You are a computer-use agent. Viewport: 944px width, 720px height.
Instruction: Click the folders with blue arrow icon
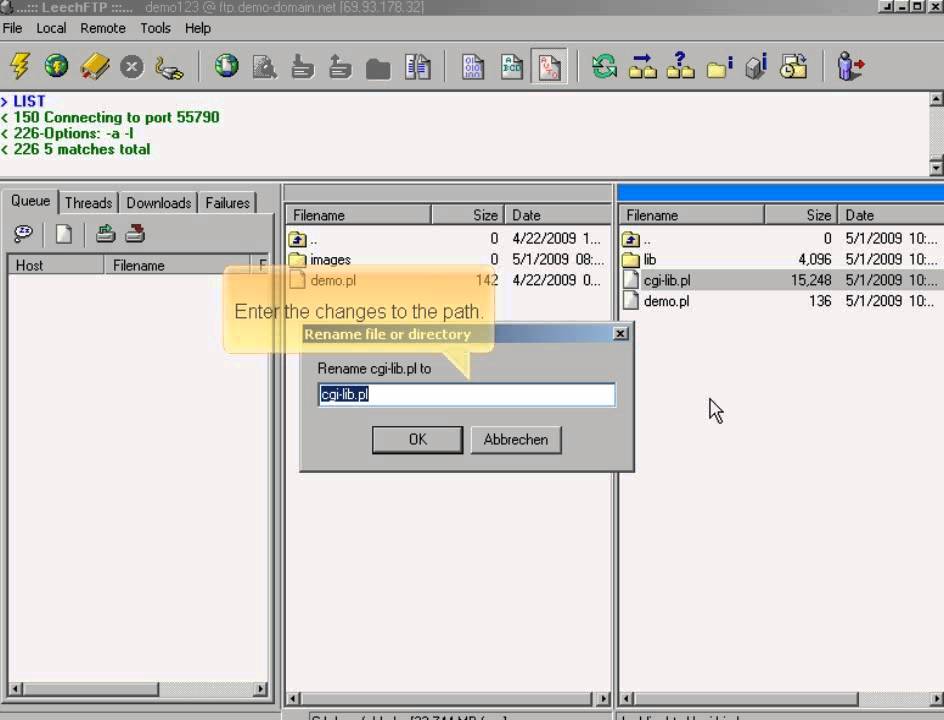pos(642,66)
